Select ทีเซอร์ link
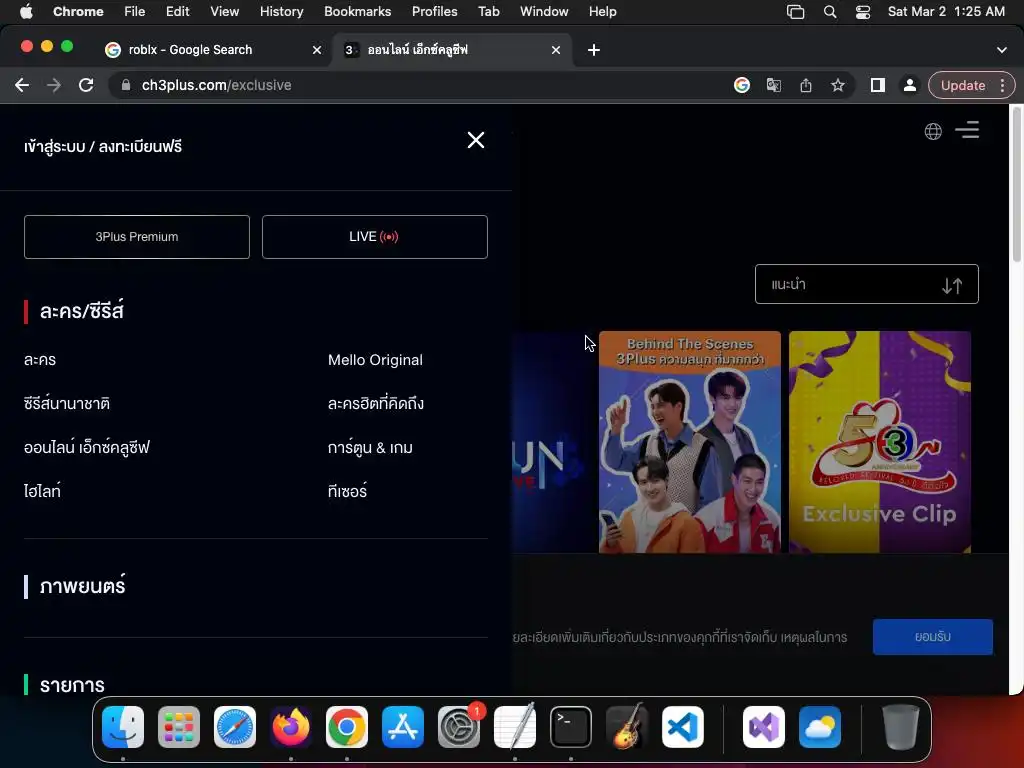 coord(347,491)
